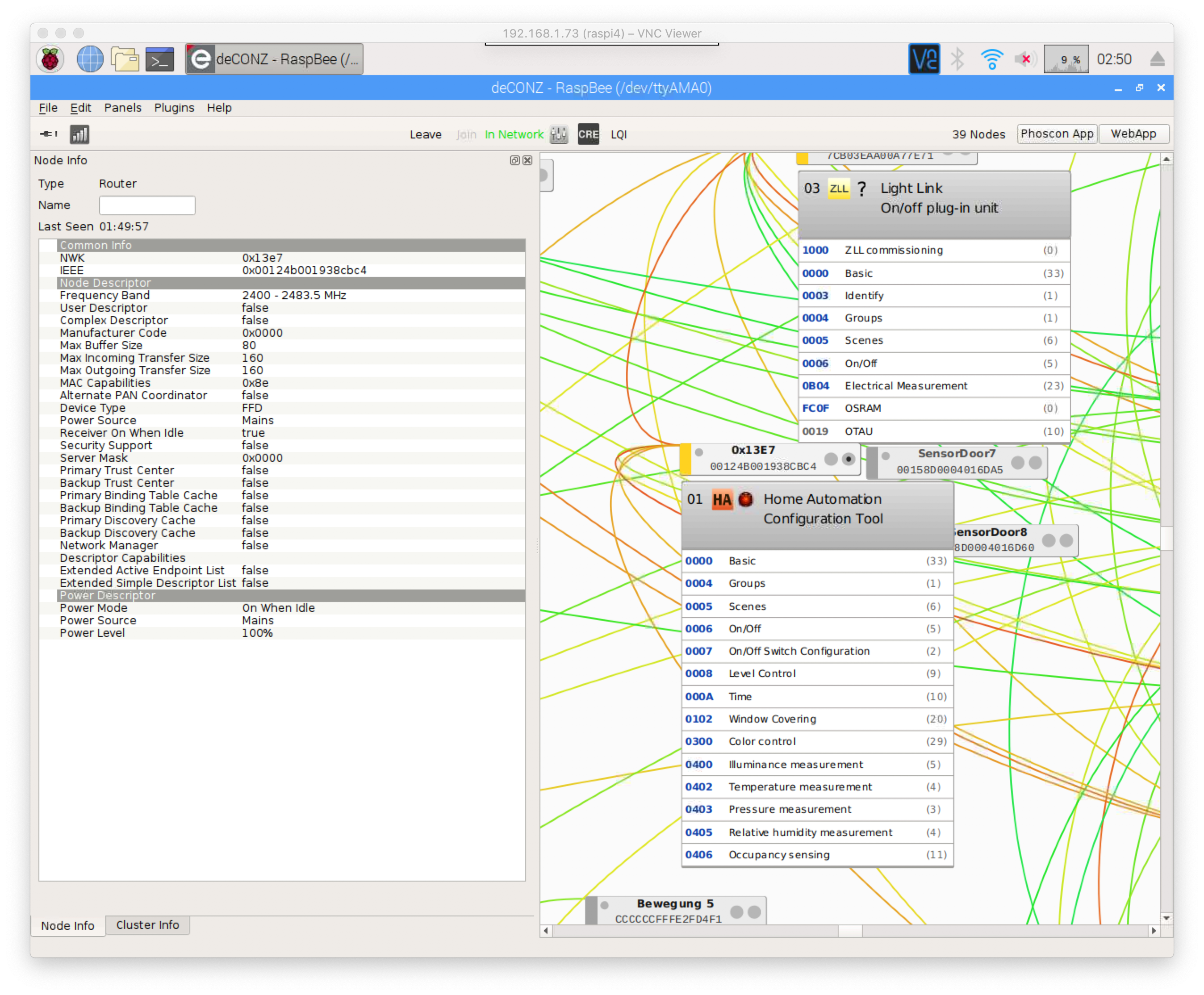The image size is (1204, 995).
Task: Toggle left endpoint dot on SensorDoor7 node
Action: tap(1018, 463)
